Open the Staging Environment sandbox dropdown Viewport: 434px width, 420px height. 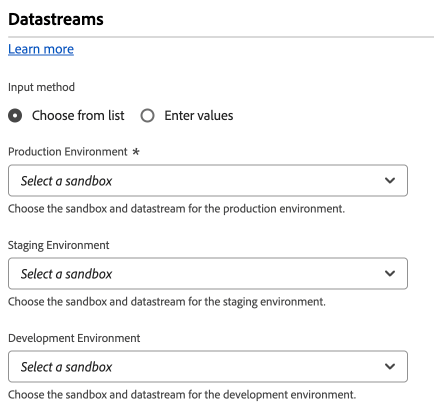[208, 274]
